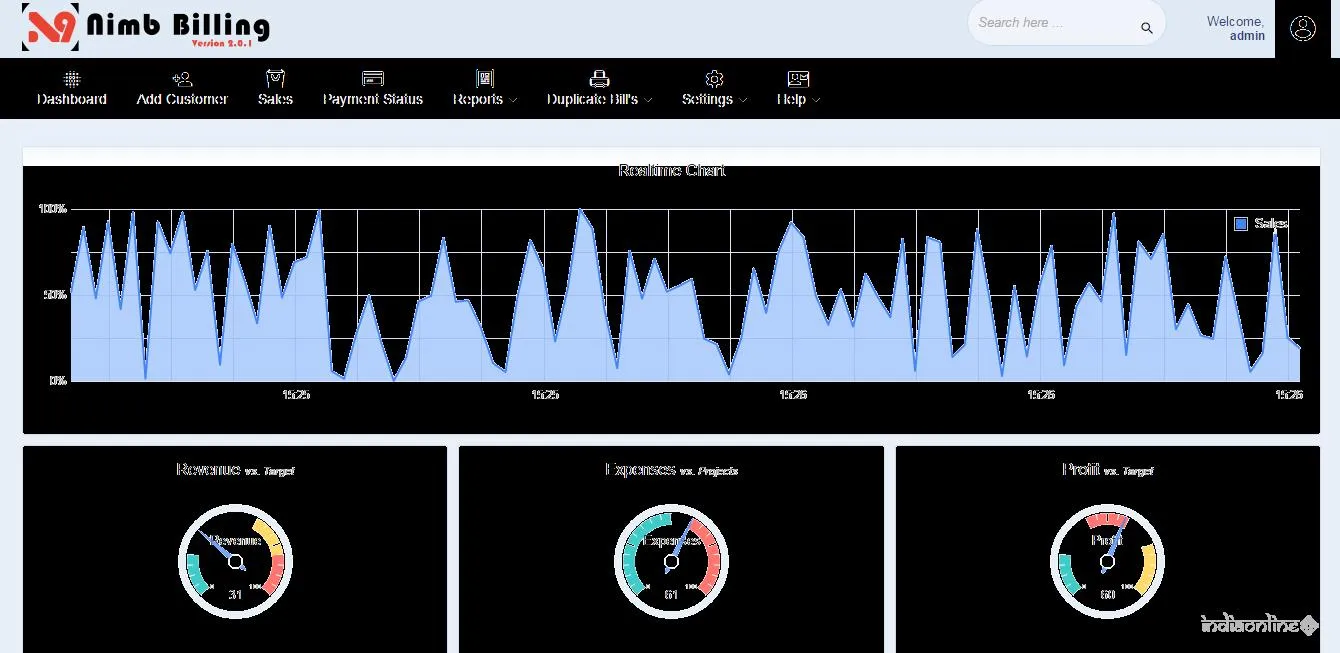Open the Settings dropdown menu

[714, 100]
